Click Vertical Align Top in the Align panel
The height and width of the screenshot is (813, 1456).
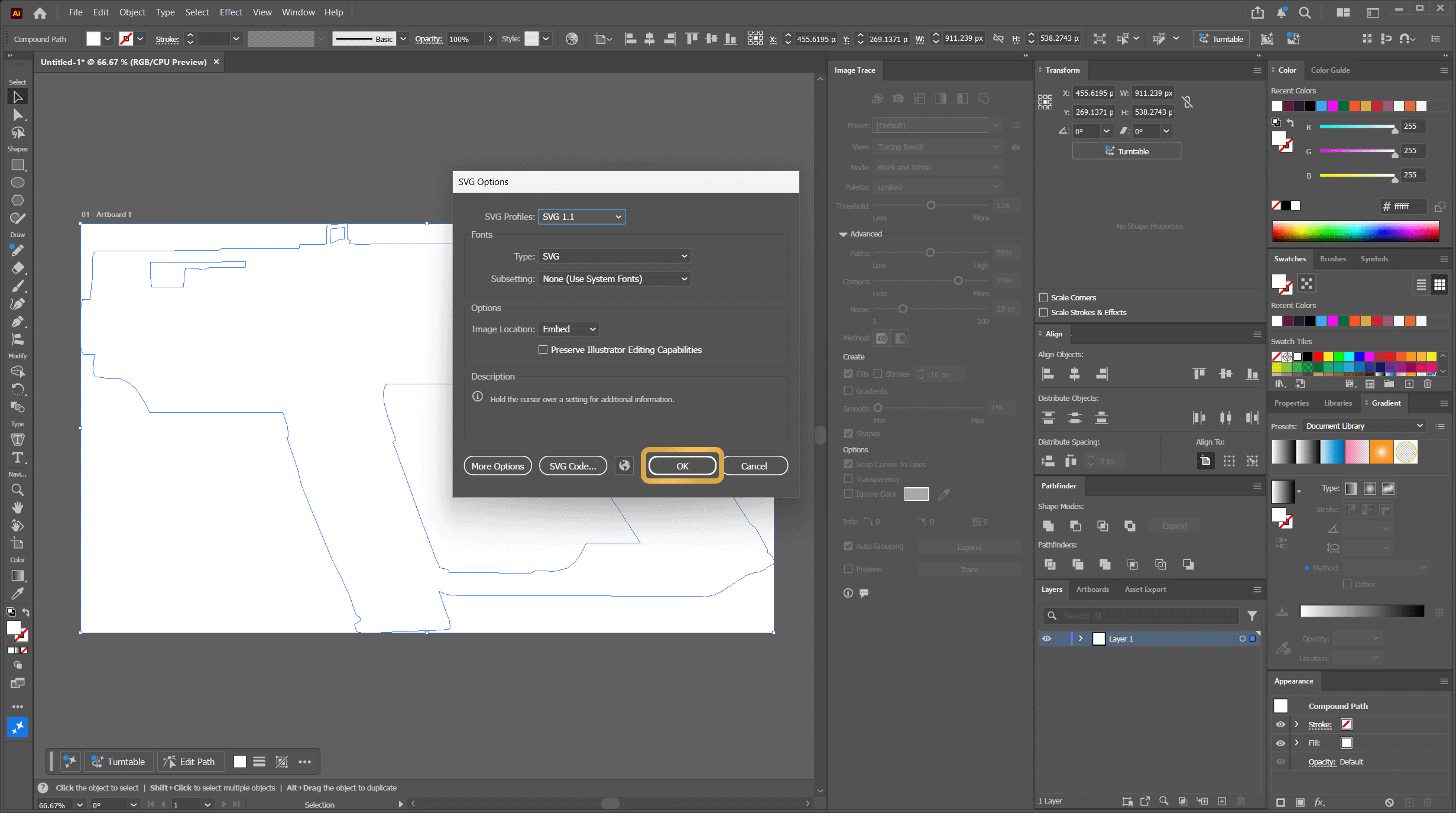coord(1199,374)
